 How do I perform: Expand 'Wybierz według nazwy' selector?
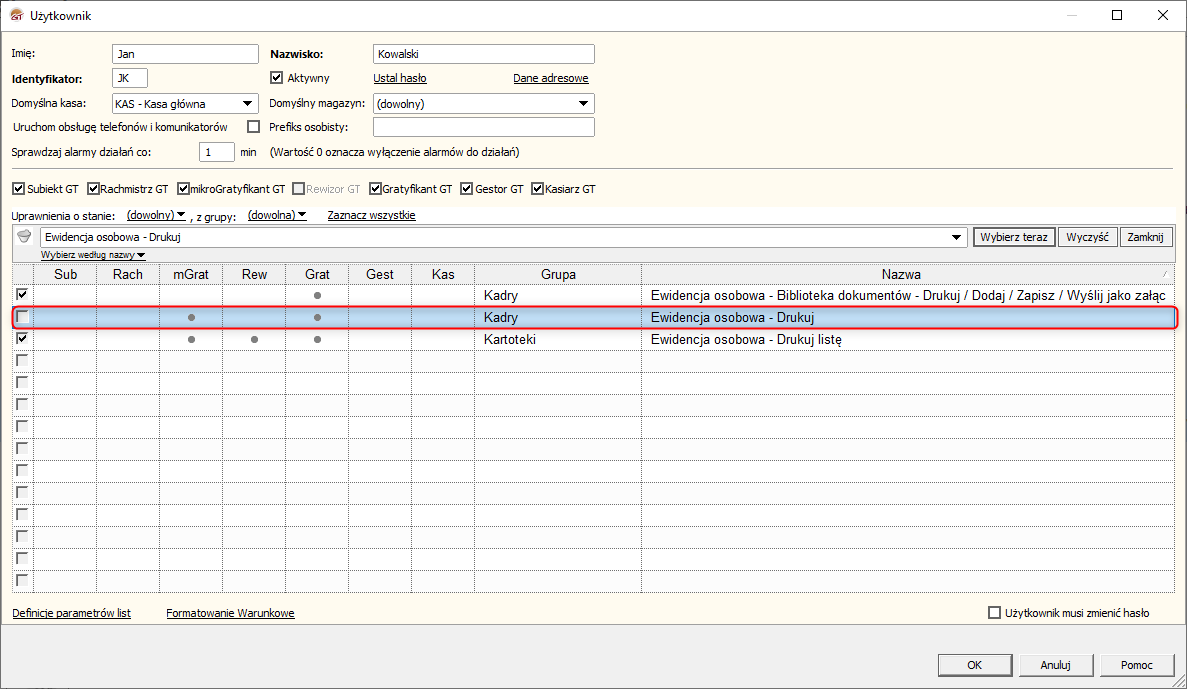click(93, 255)
